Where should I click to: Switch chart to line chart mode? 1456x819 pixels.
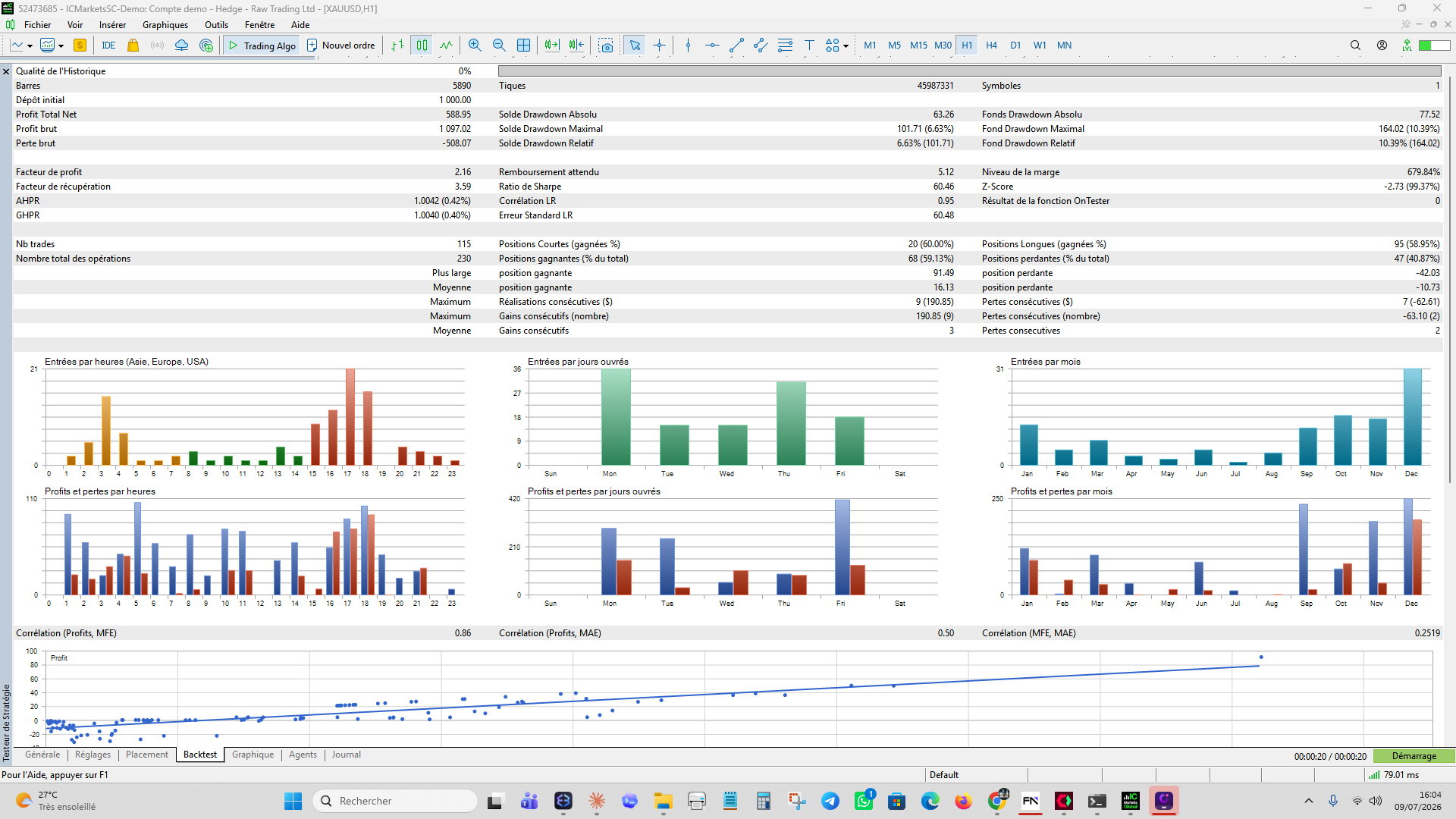coord(446,45)
